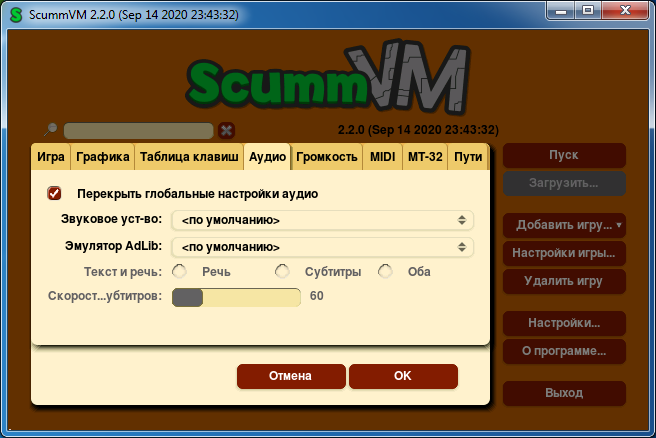Image resolution: width=656 pixels, height=438 pixels.
Task: Click the Звуковое уст-во label
Action: click(x=111, y=219)
